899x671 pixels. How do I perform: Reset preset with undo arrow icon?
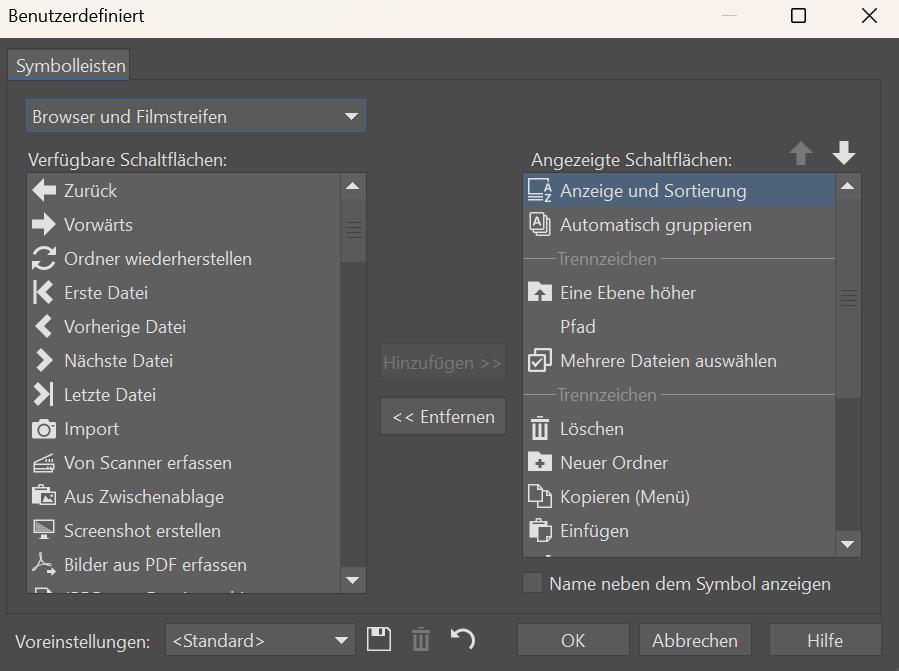pyautogui.click(x=463, y=639)
